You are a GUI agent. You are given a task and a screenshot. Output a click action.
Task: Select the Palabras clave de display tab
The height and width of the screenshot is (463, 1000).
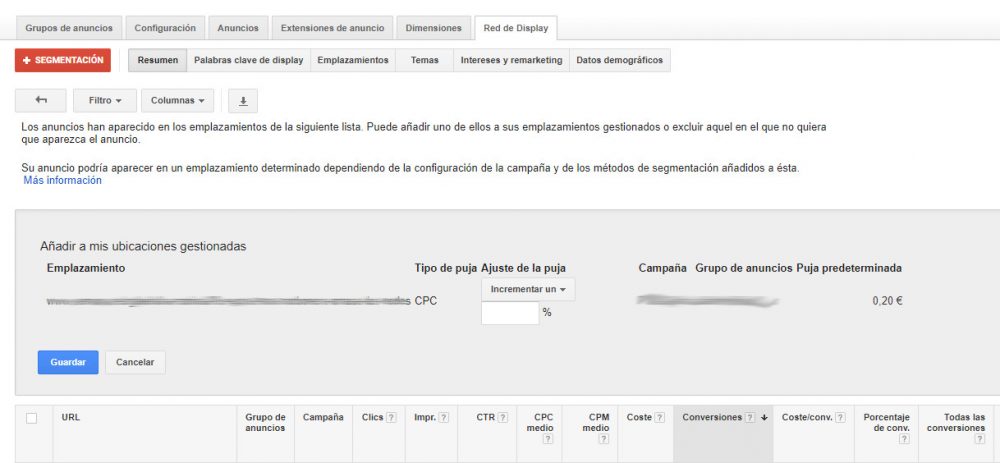coord(248,60)
